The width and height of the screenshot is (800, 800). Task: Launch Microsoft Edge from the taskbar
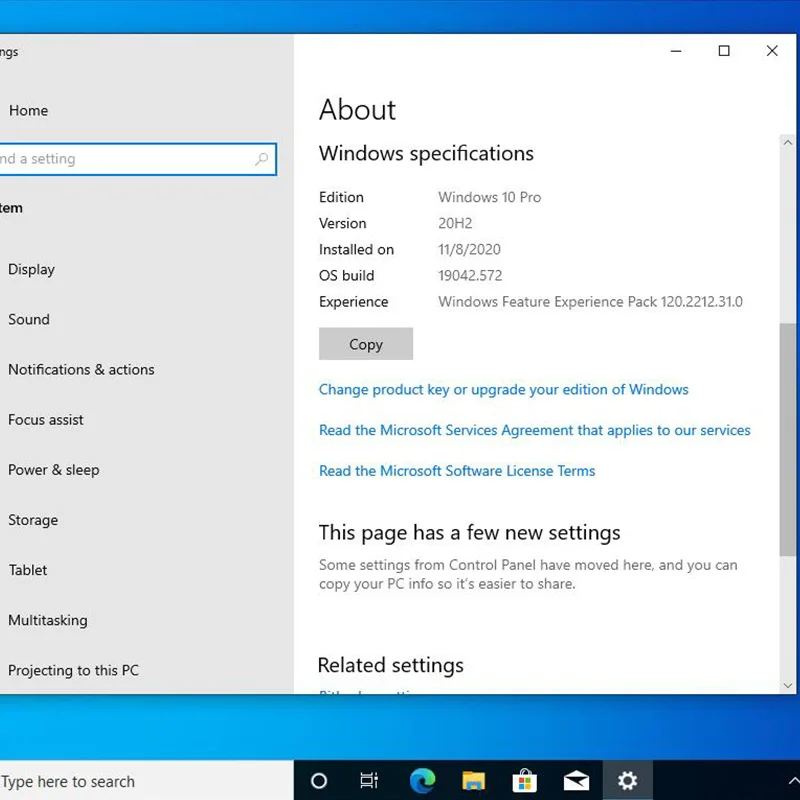[x=422, y=781]
